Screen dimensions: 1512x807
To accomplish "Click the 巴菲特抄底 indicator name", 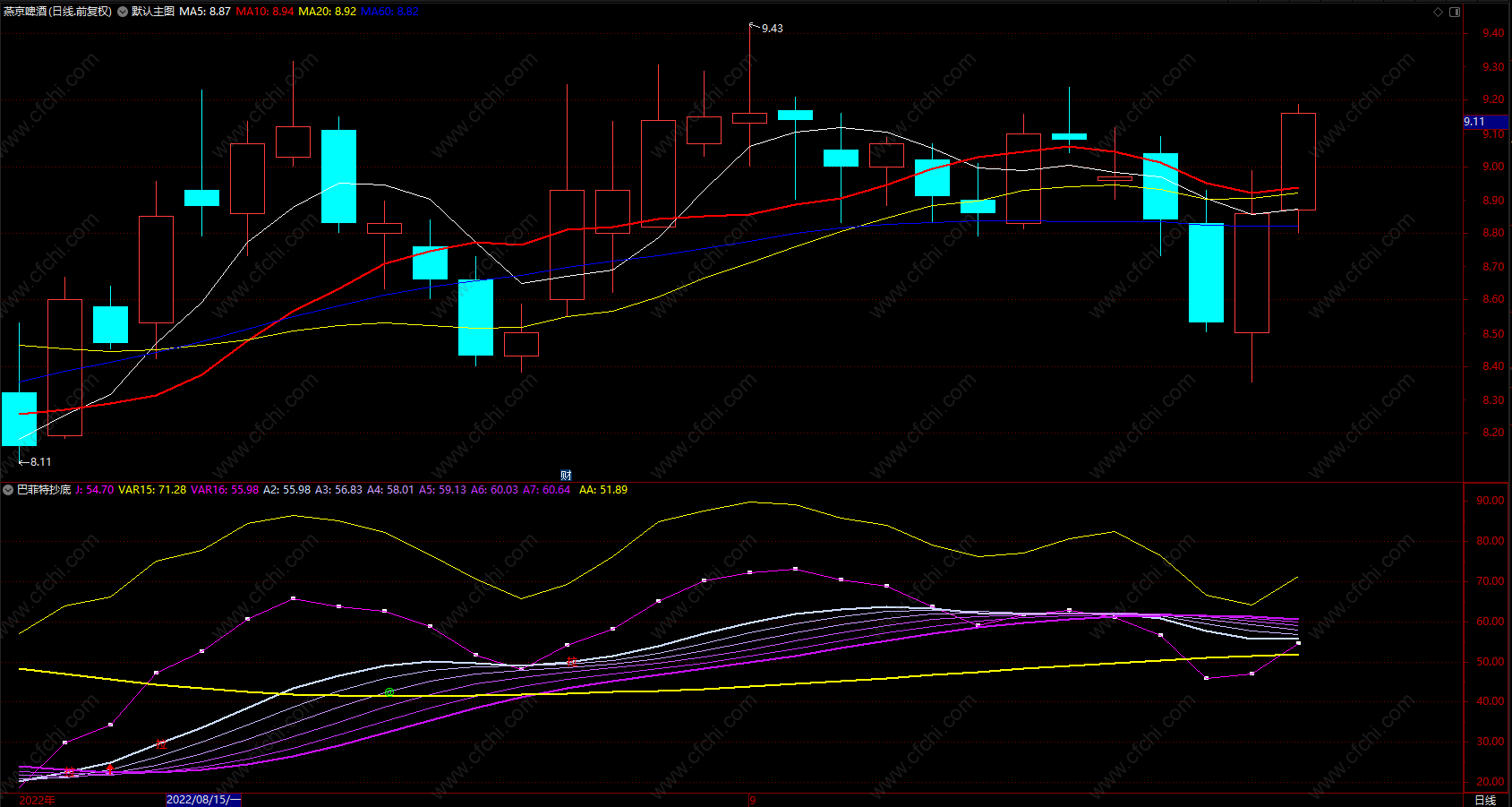I will pos(44,490).
